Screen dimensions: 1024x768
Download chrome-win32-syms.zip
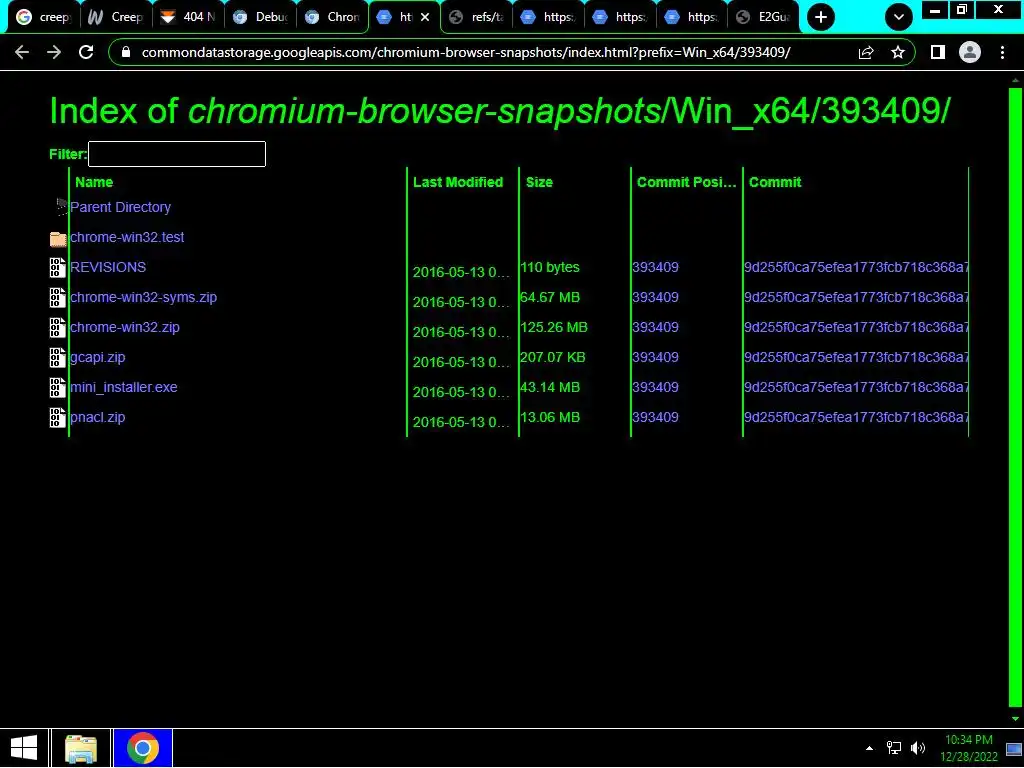pos(144,297)
